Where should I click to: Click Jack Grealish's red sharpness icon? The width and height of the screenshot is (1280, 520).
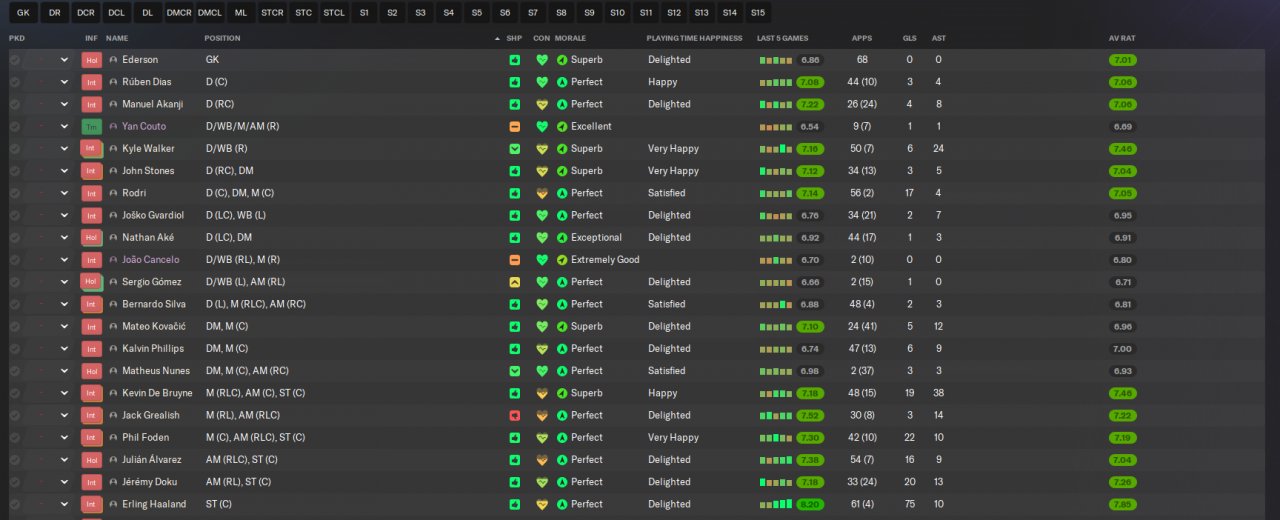coord(515,416)
